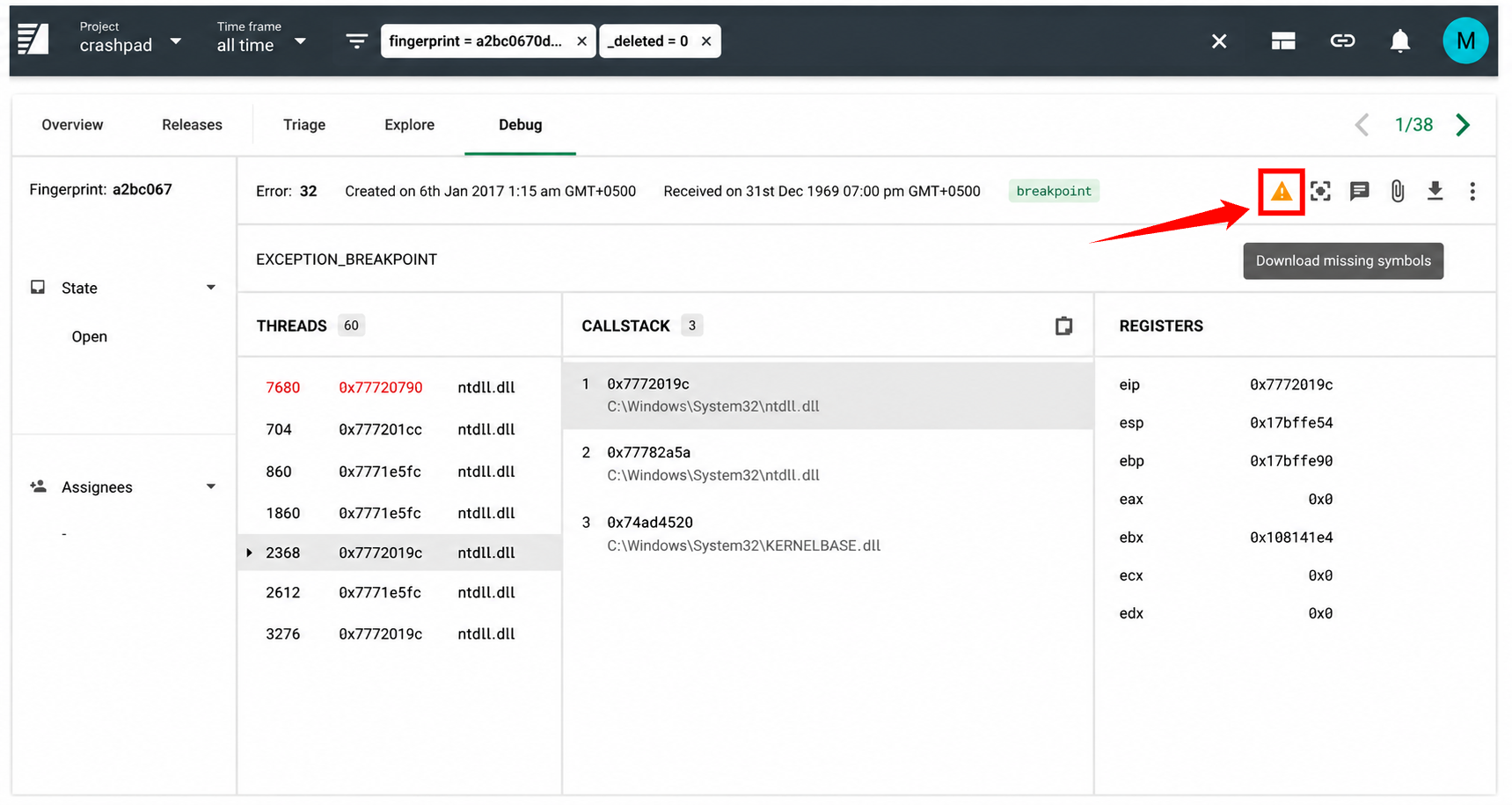
Task: Click the EXCEPTION_BREAKPOINT heading
Action: click(347, 260)
